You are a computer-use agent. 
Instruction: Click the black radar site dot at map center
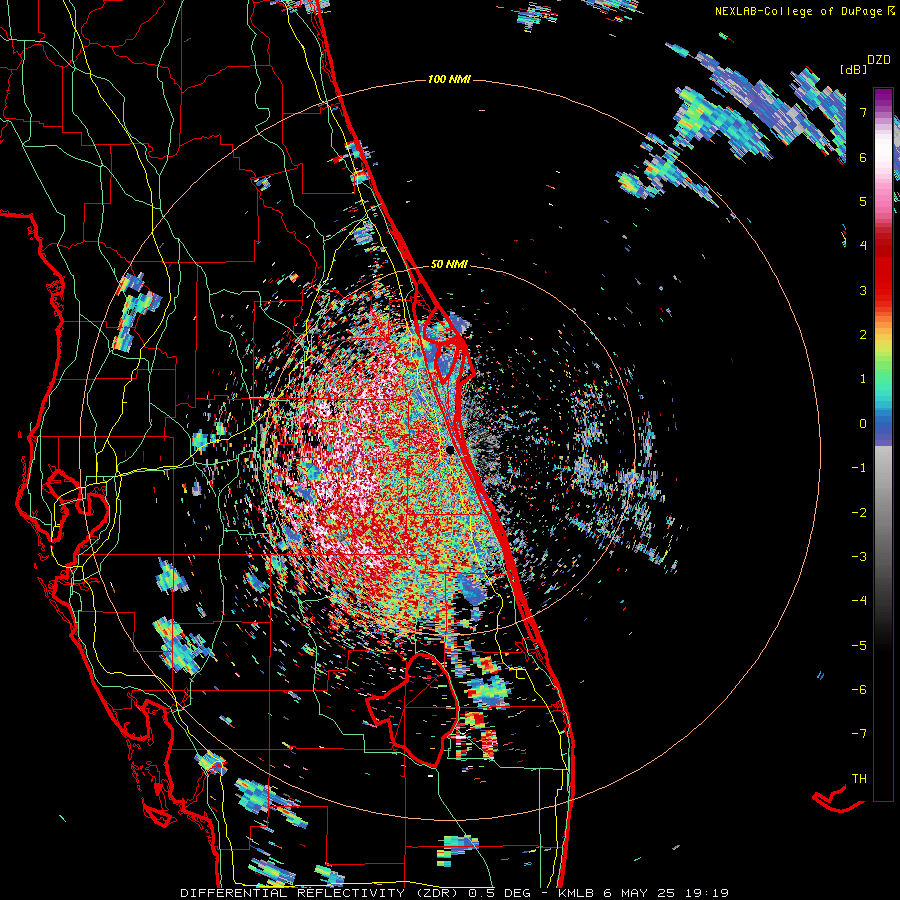click(450, 450)
